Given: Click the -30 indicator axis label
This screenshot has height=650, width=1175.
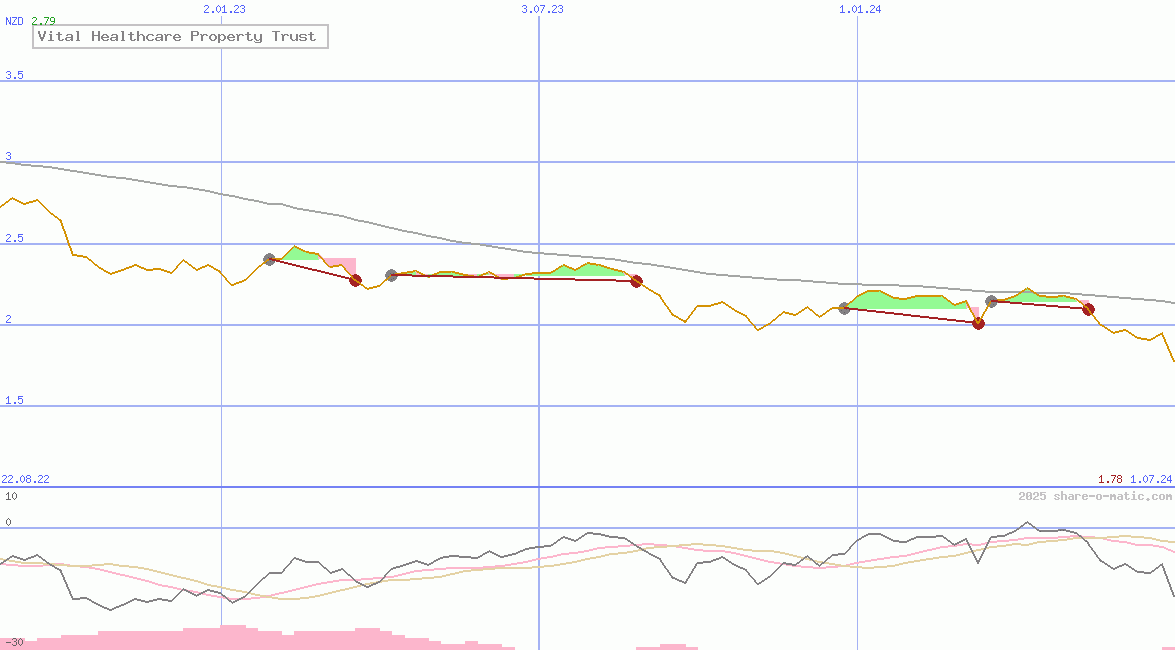Looking at the screenshot, I should coord(13,642).
